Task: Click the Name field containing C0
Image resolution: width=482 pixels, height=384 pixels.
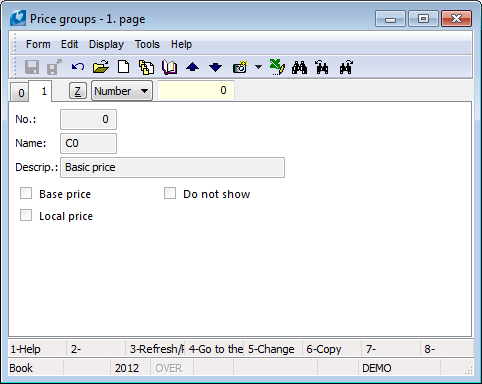Action: coord(88,143)
